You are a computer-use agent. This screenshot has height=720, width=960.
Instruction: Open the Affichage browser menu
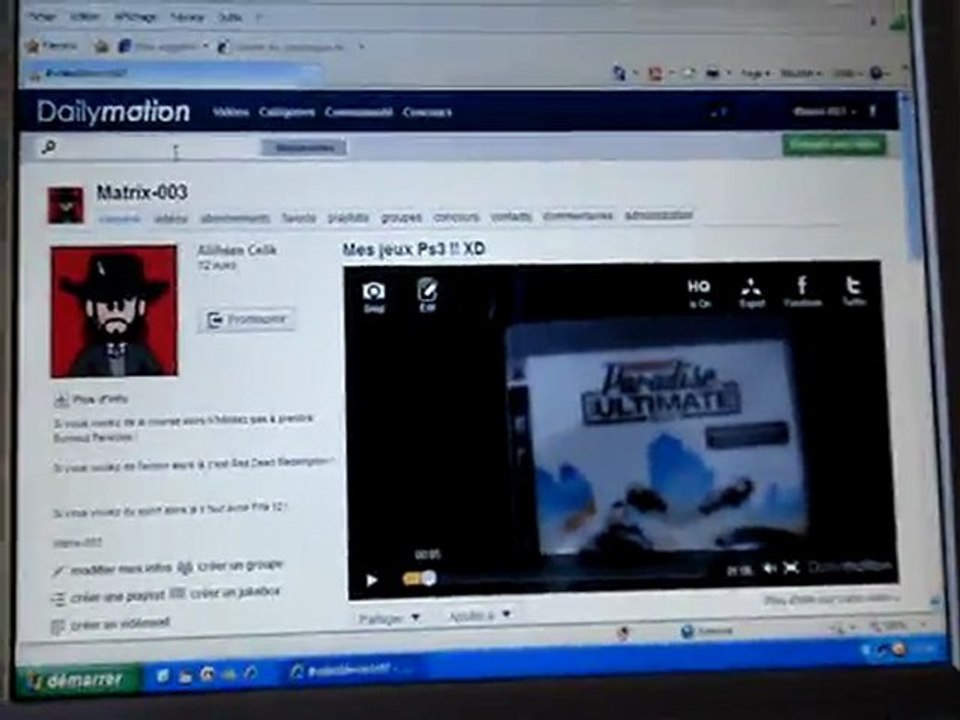pyautogui.click(x=135, y=17)
